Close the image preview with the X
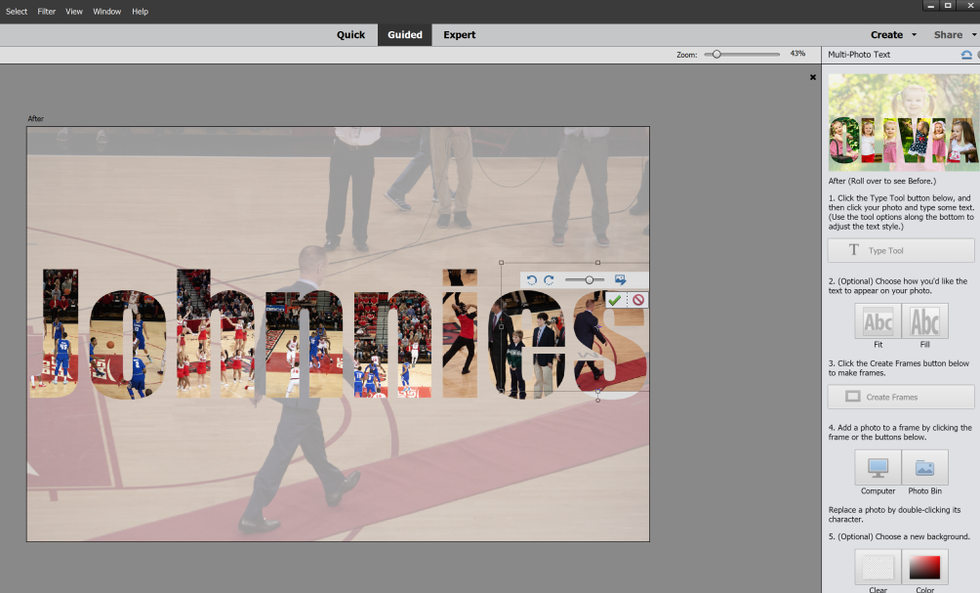 pyautogui.click(x=813, y=77)
